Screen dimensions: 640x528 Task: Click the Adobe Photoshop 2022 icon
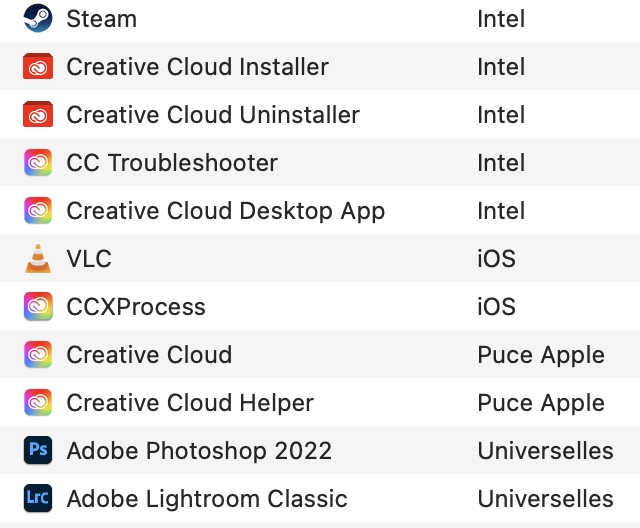pos(38,451)
